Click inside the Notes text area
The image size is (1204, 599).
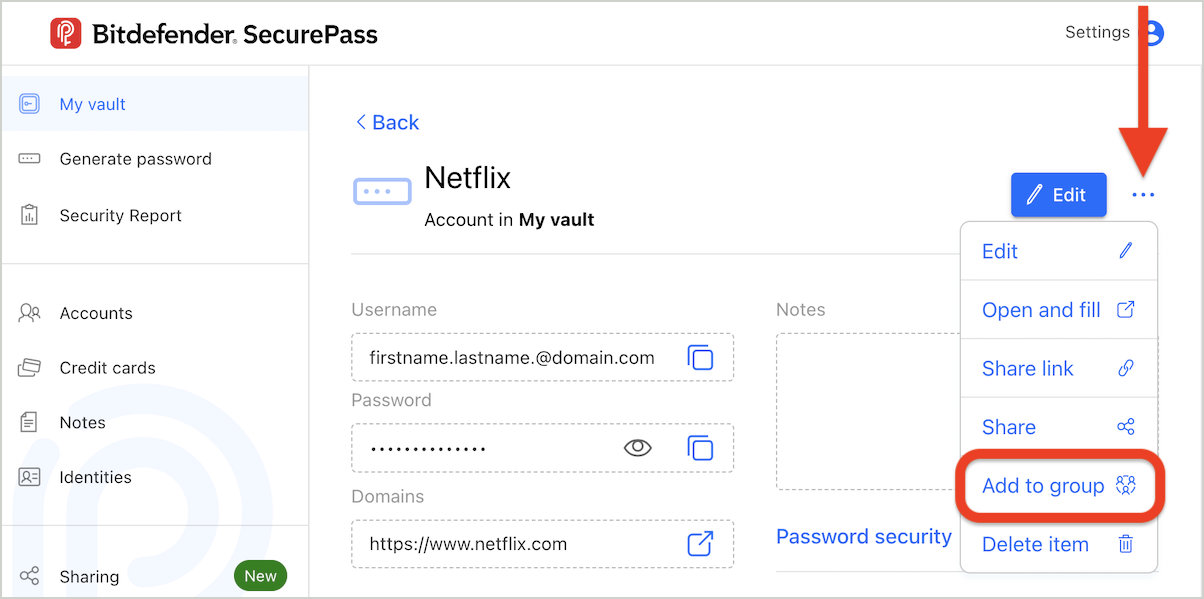point(868,411)
